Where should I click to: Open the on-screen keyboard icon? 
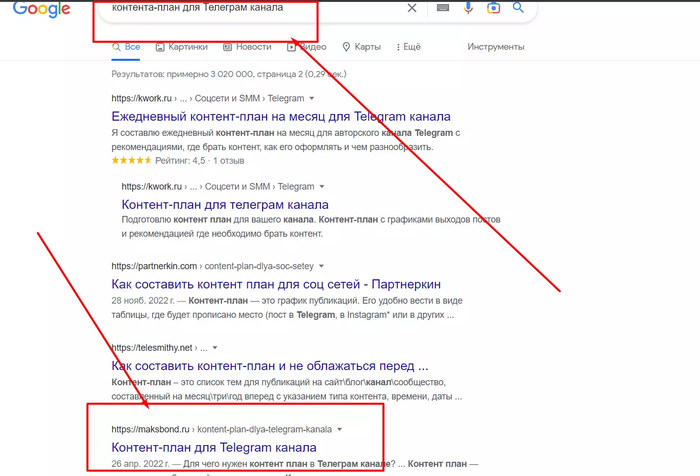(443, 8)
